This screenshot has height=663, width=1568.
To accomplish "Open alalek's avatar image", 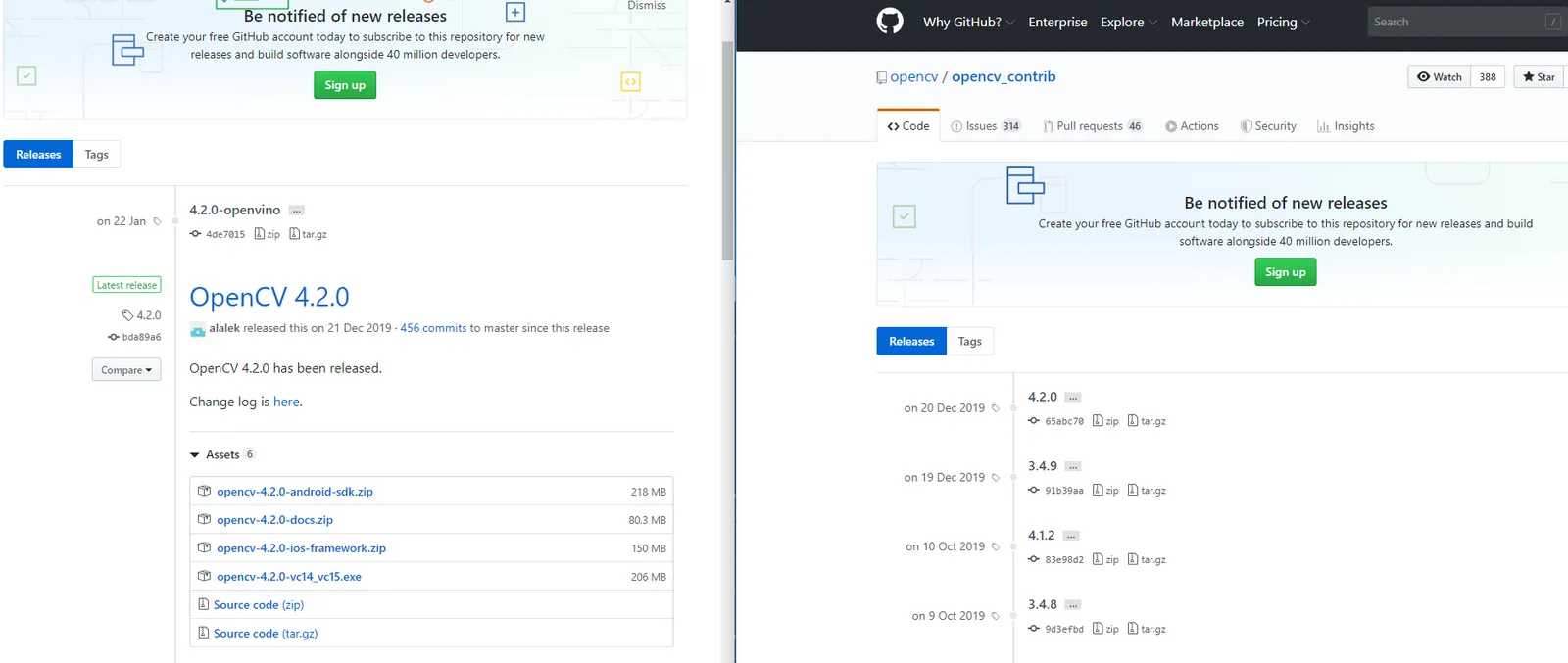I will (x=197, y=329).
